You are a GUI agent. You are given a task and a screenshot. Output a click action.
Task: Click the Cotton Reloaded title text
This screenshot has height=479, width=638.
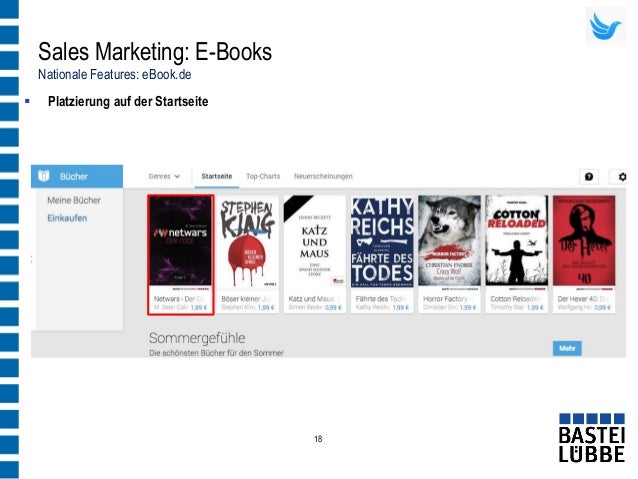[x=516, y=299]
